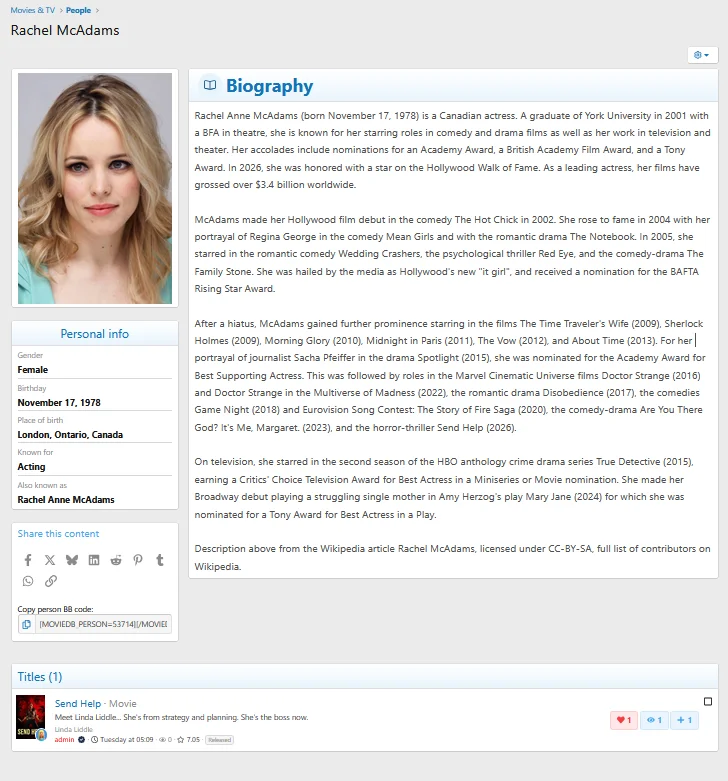Click the Gender value Female
Viewport: 728px width, 781px height.
point(32,370)
